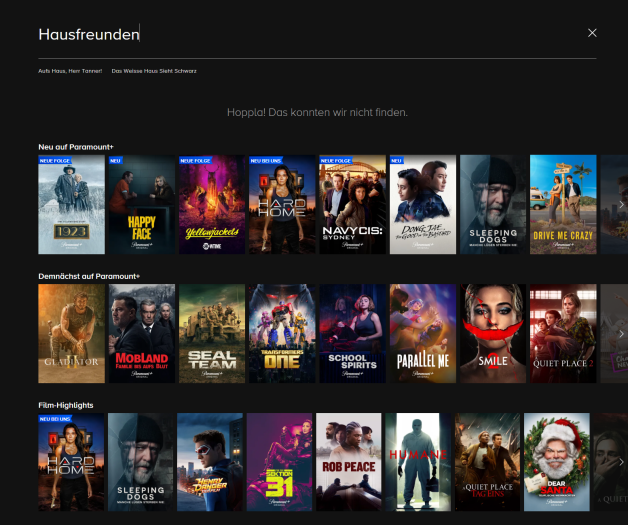
Task: Open the NAVY CIS: Sydney poster
Action: tap(352, 205)
